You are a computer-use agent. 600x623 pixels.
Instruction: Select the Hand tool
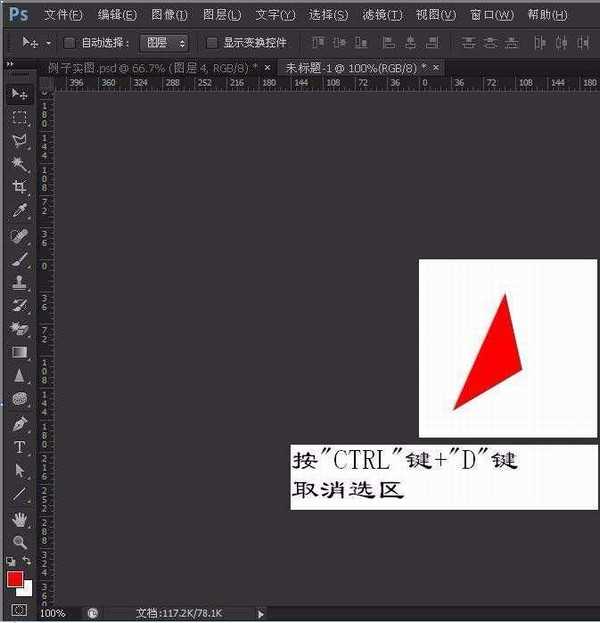click(19, 519)
